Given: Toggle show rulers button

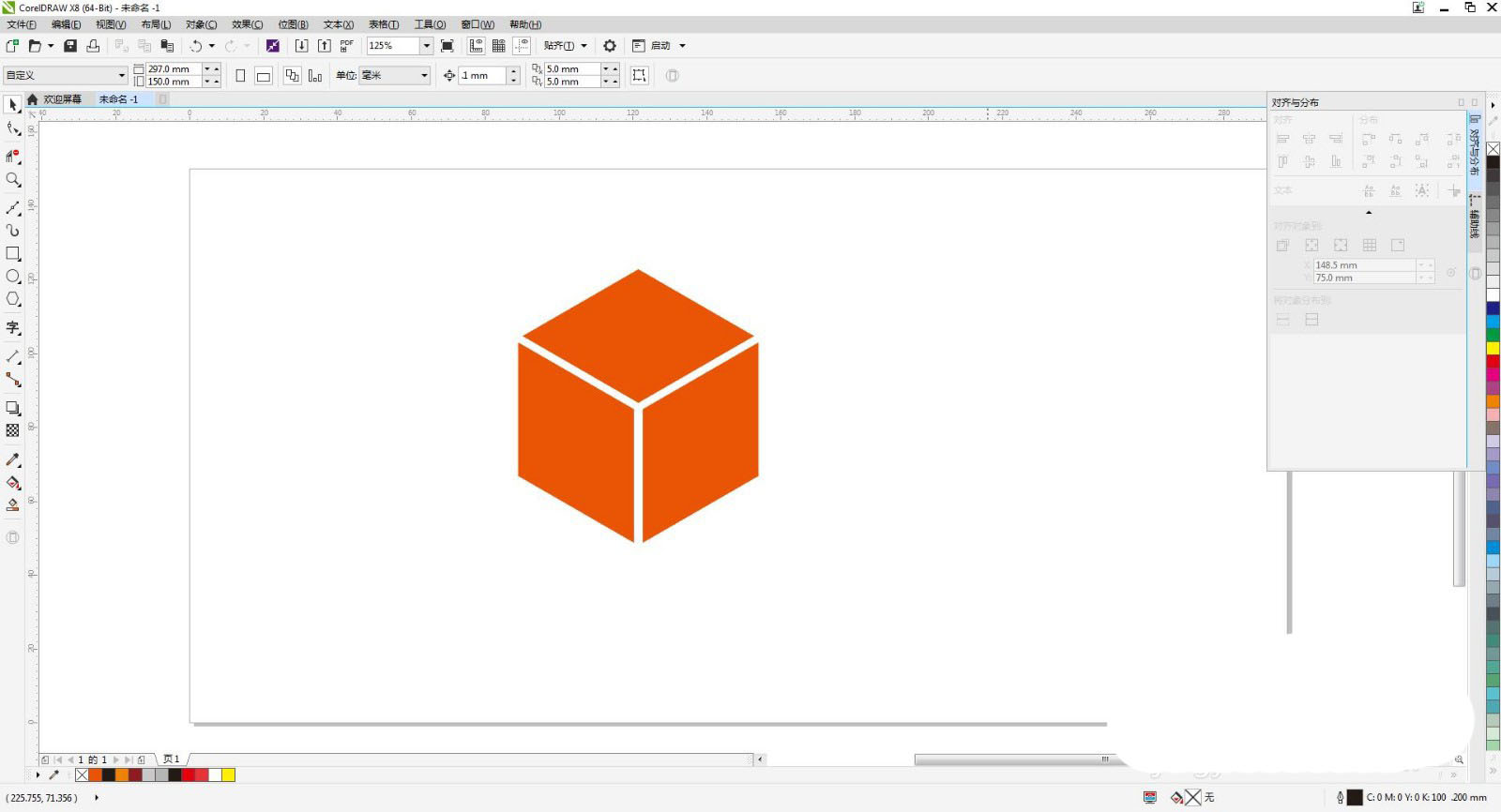Looking at the screenshot, I should (x=477, y=46).
